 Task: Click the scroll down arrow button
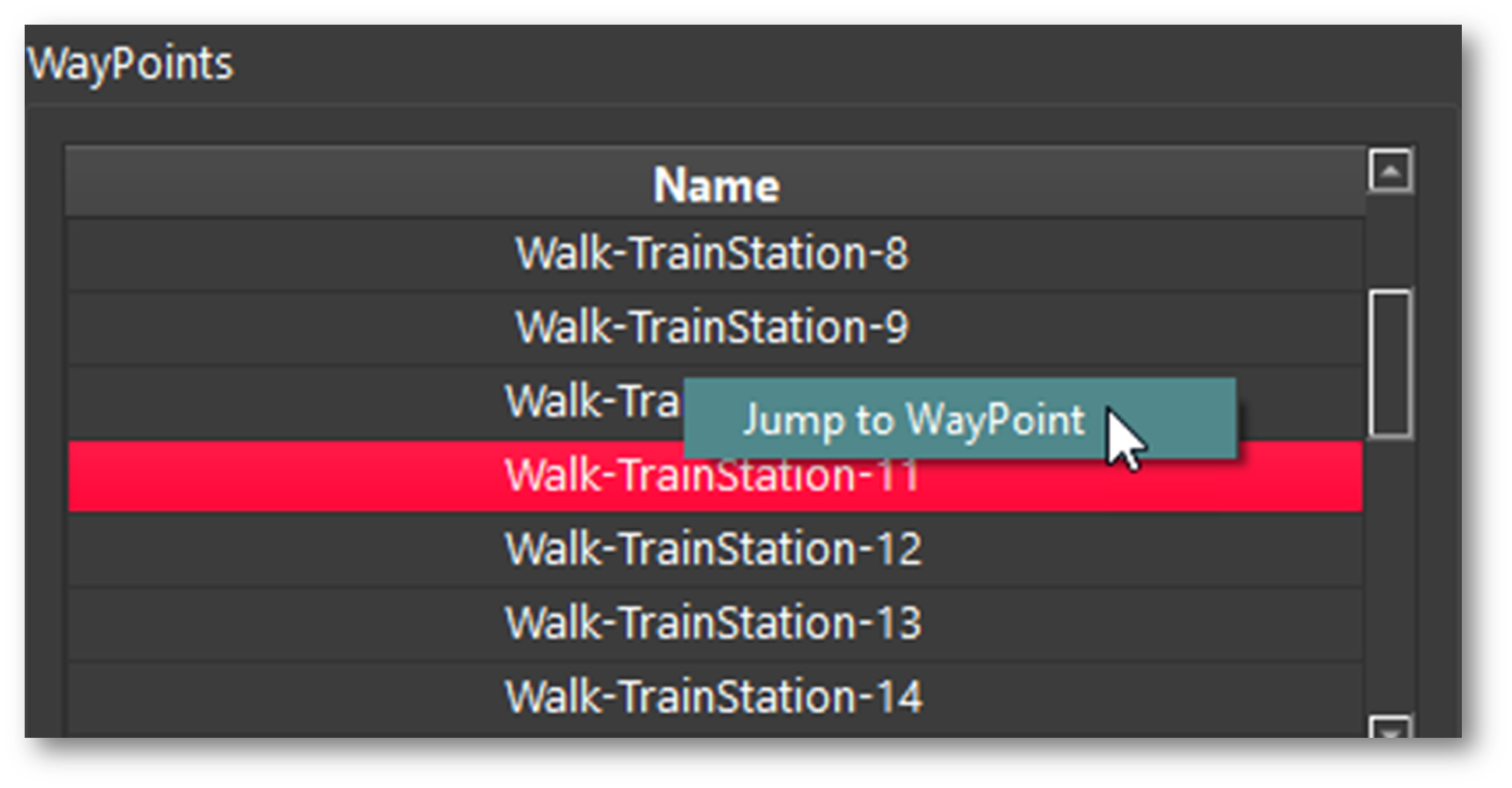1390,729
